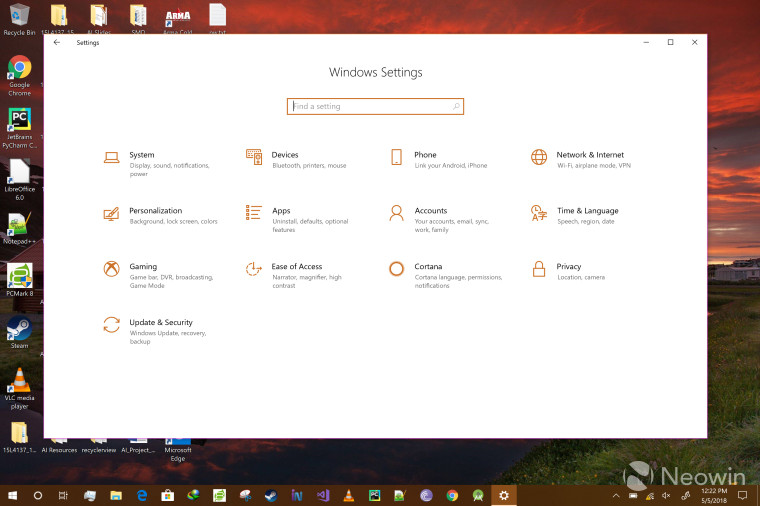The width and height of the screenshot is (760, 506).
Task: Launch Microsoft Edge from taskbar
Action: pyautogui.click(x=142, y=495)
